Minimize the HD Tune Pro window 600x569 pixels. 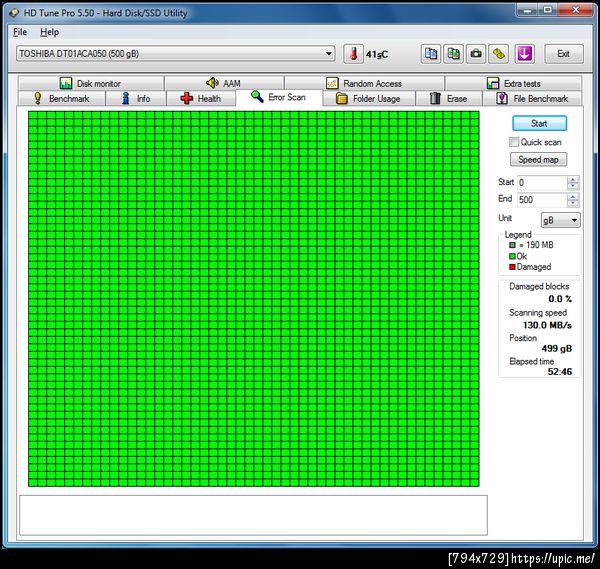[527, 10]
